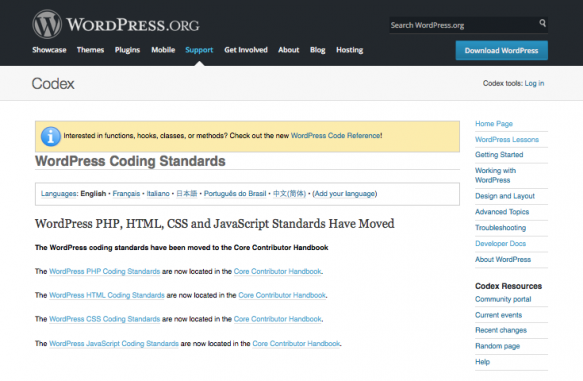
Task: Click the Codex heading
Action: coord(53,84)
